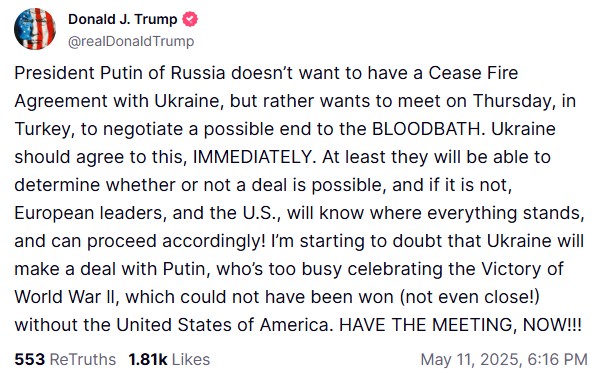602x373 pixels.
Task: Click the words Cease Fire
Action: click(x=473, y=73)
